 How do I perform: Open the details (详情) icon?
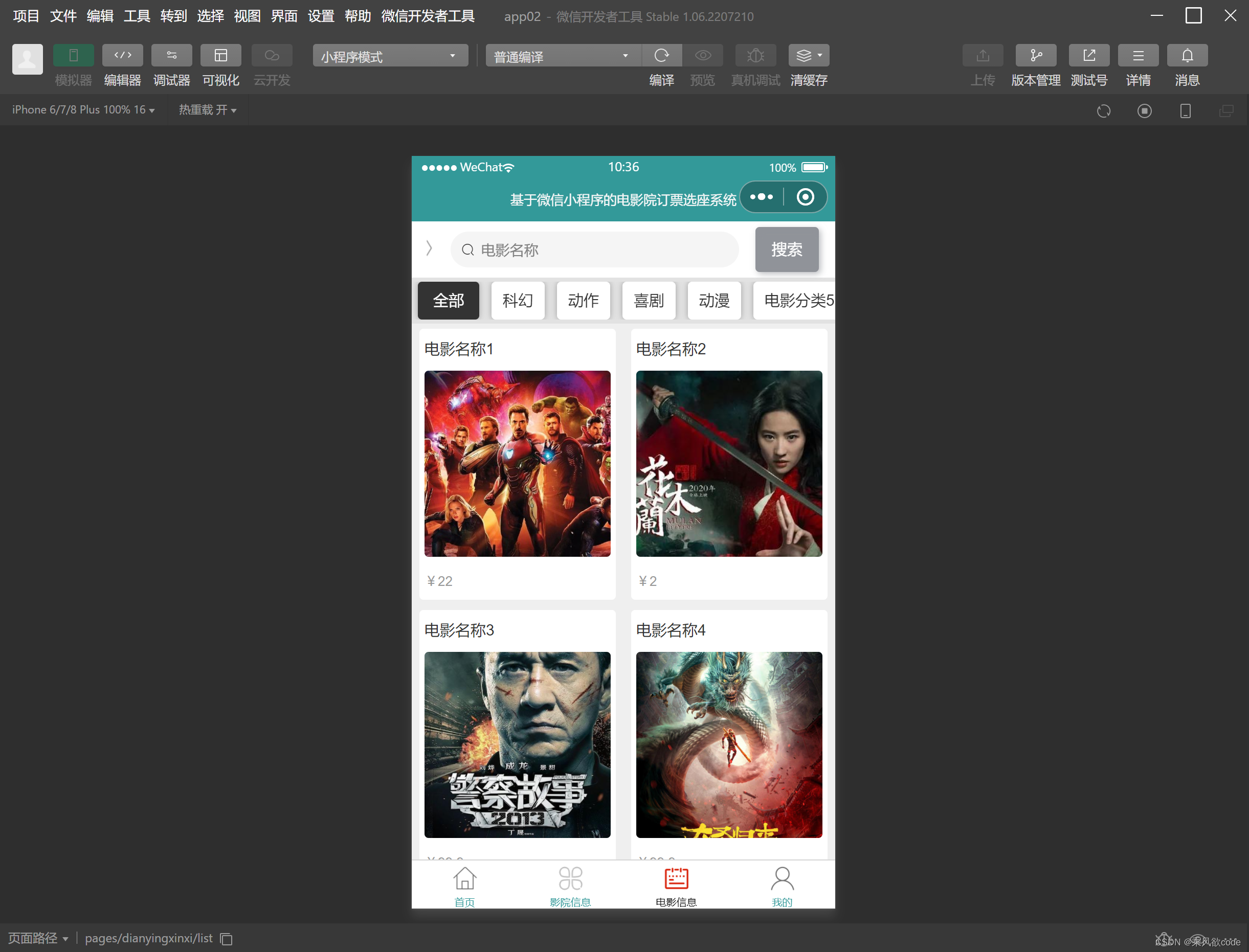(x=1138, y=56)
